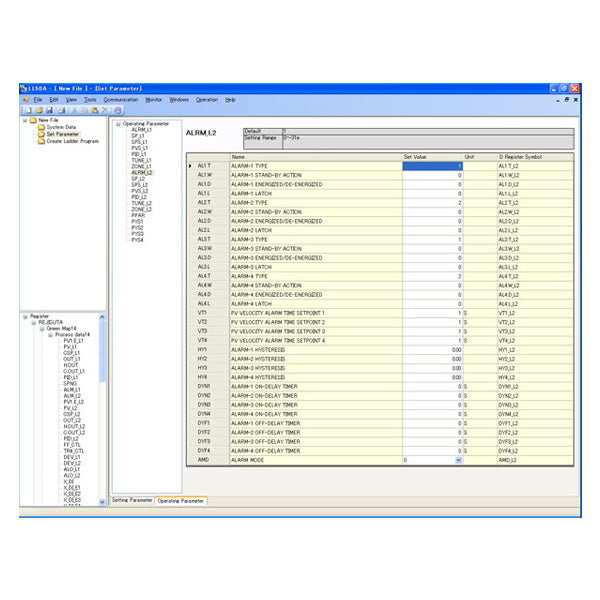Open the AMD Alarm Mode dropdown
The image size is (600, 600).
click(459, 460)
